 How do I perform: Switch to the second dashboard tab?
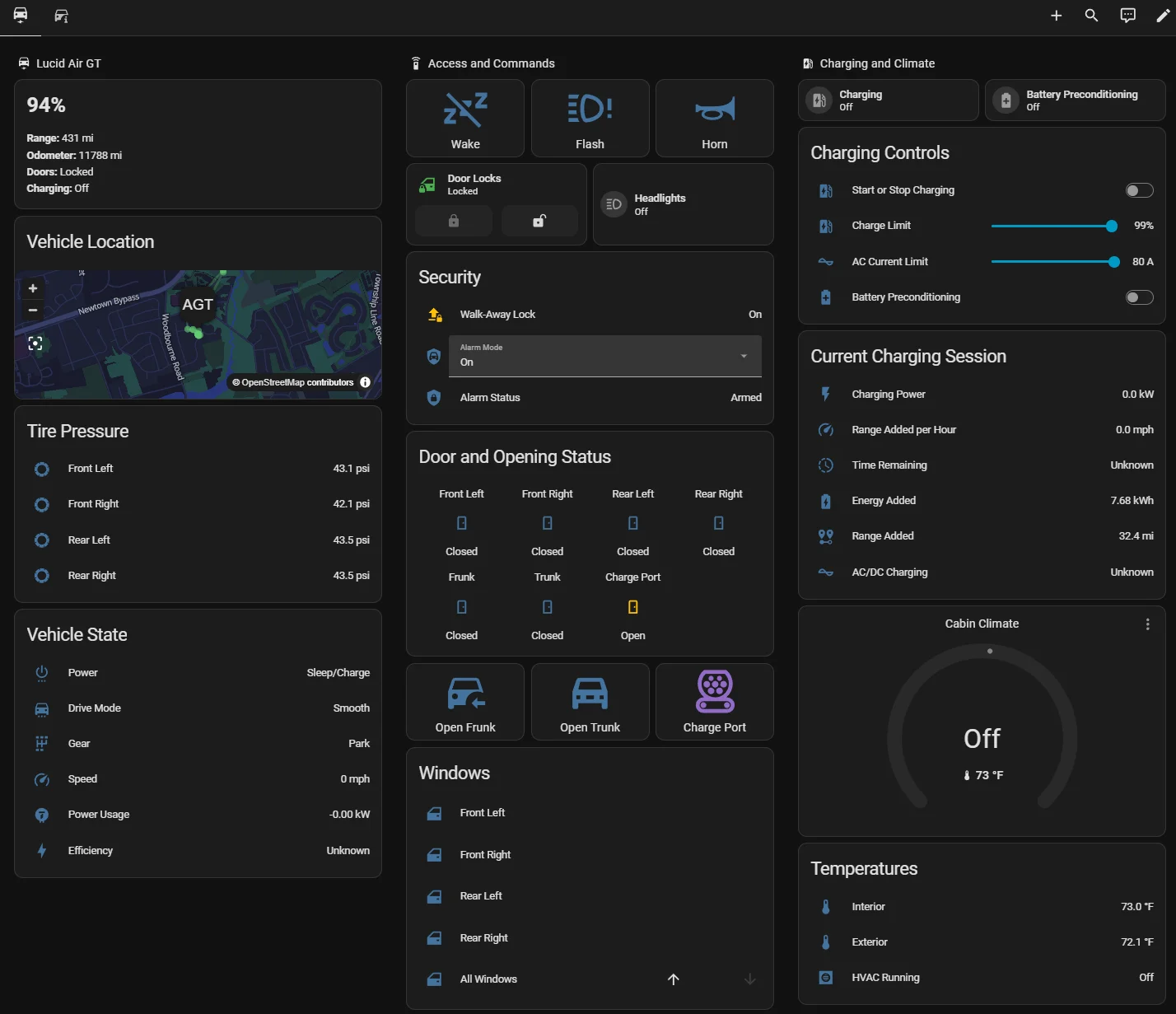61,16
